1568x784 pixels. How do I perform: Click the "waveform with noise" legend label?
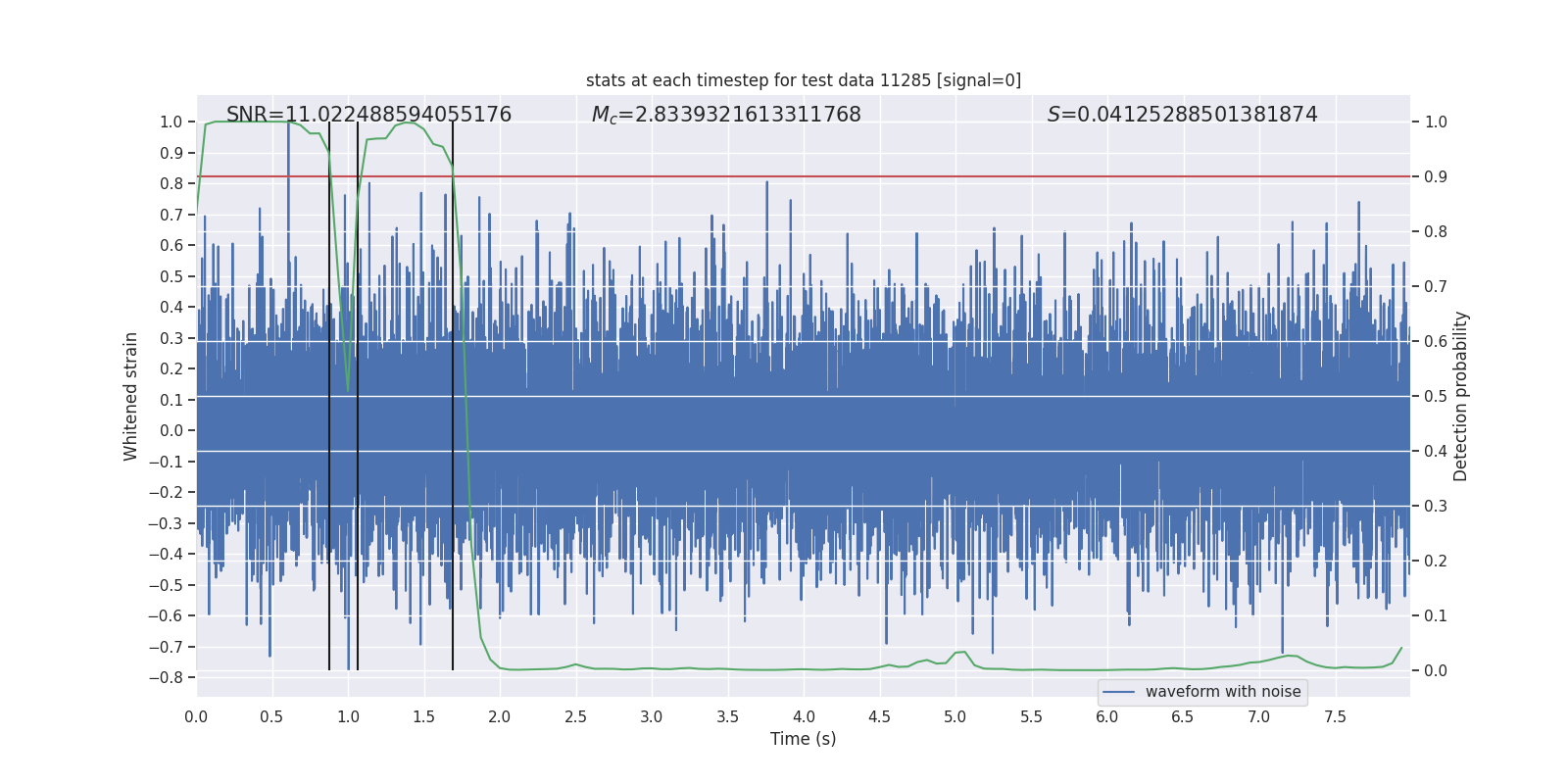pos(1222,692)
